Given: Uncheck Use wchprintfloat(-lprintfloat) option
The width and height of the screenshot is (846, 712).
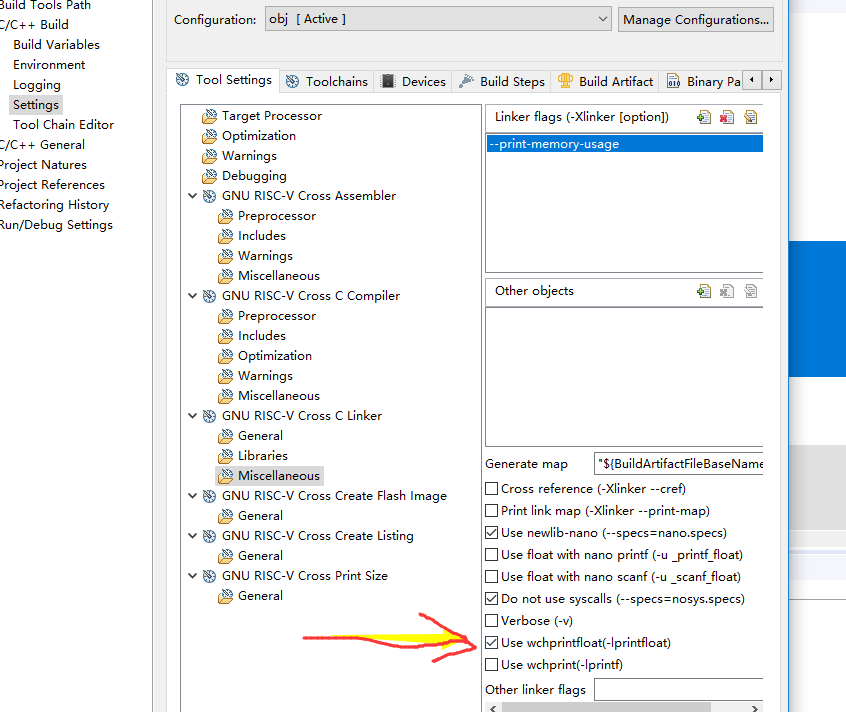Looking at the screenshot, I should click(491, 643).
